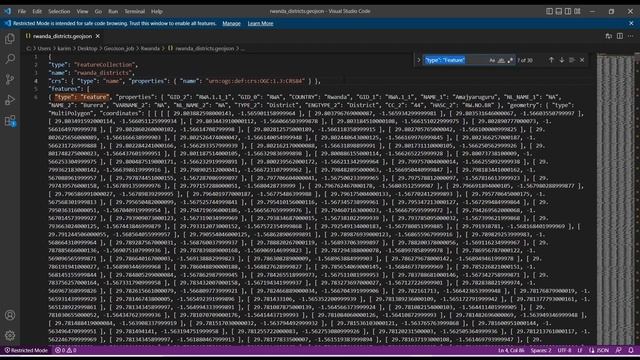This screenshot has height=360, width=640.
Task: Open the Help menu
Action: pos(157,11)
